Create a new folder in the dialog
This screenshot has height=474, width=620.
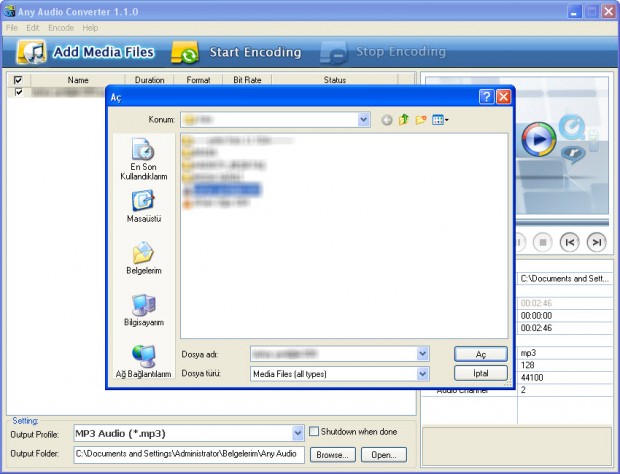[x=421, y=119]
